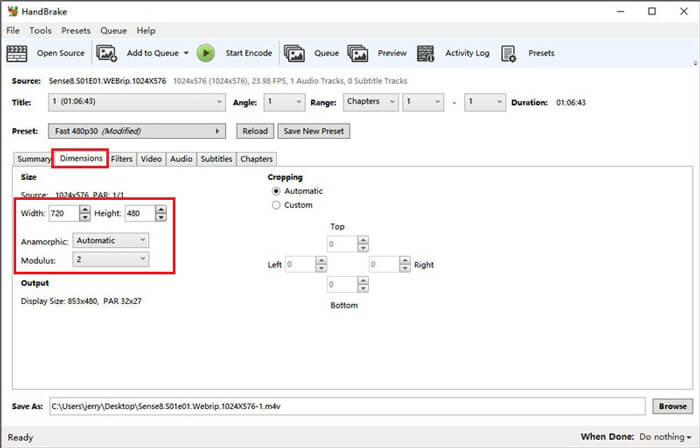Click the Right crop value field

[384, 265]
